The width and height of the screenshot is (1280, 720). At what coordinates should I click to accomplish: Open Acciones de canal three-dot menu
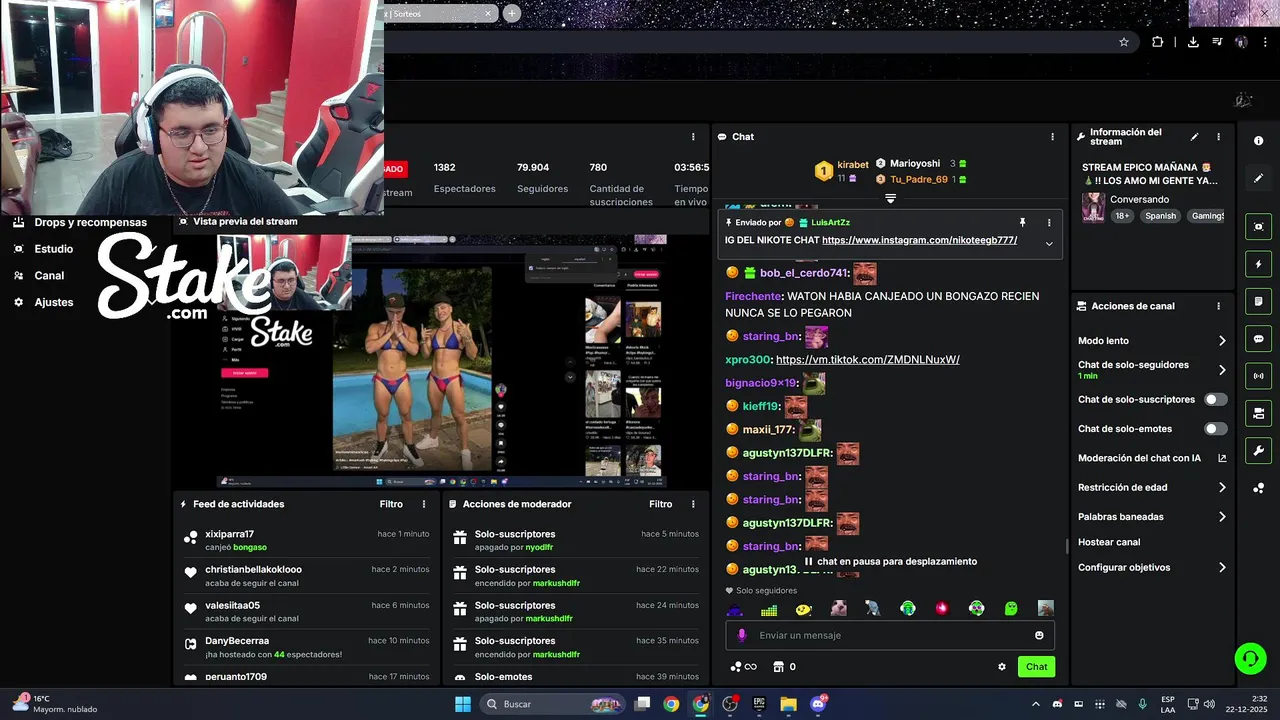point(1218,307)
